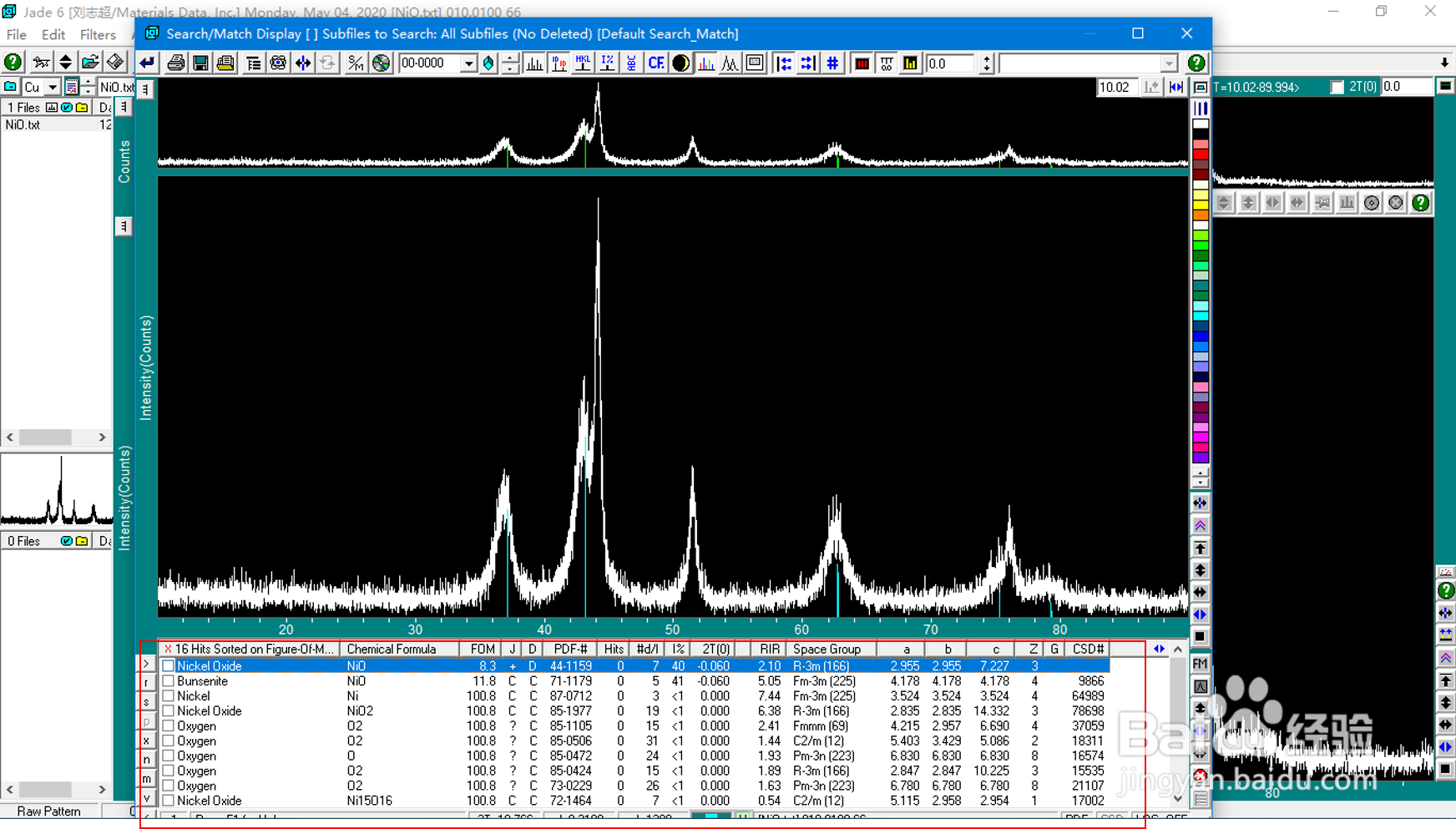Check the Bunsenite row checkbox
Screen dimensions: 1456x829
click(169, 681)
